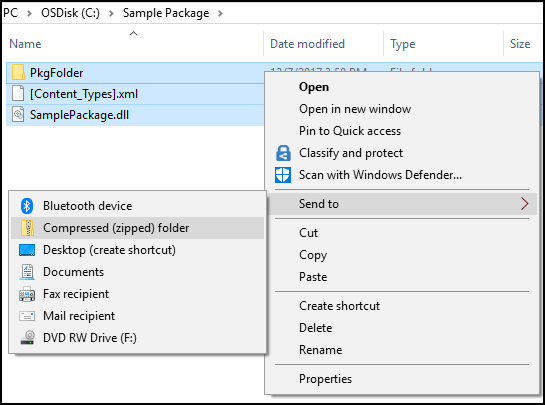Sort files by Date modified column
545x405 pixels.
[x=307, y=44]
